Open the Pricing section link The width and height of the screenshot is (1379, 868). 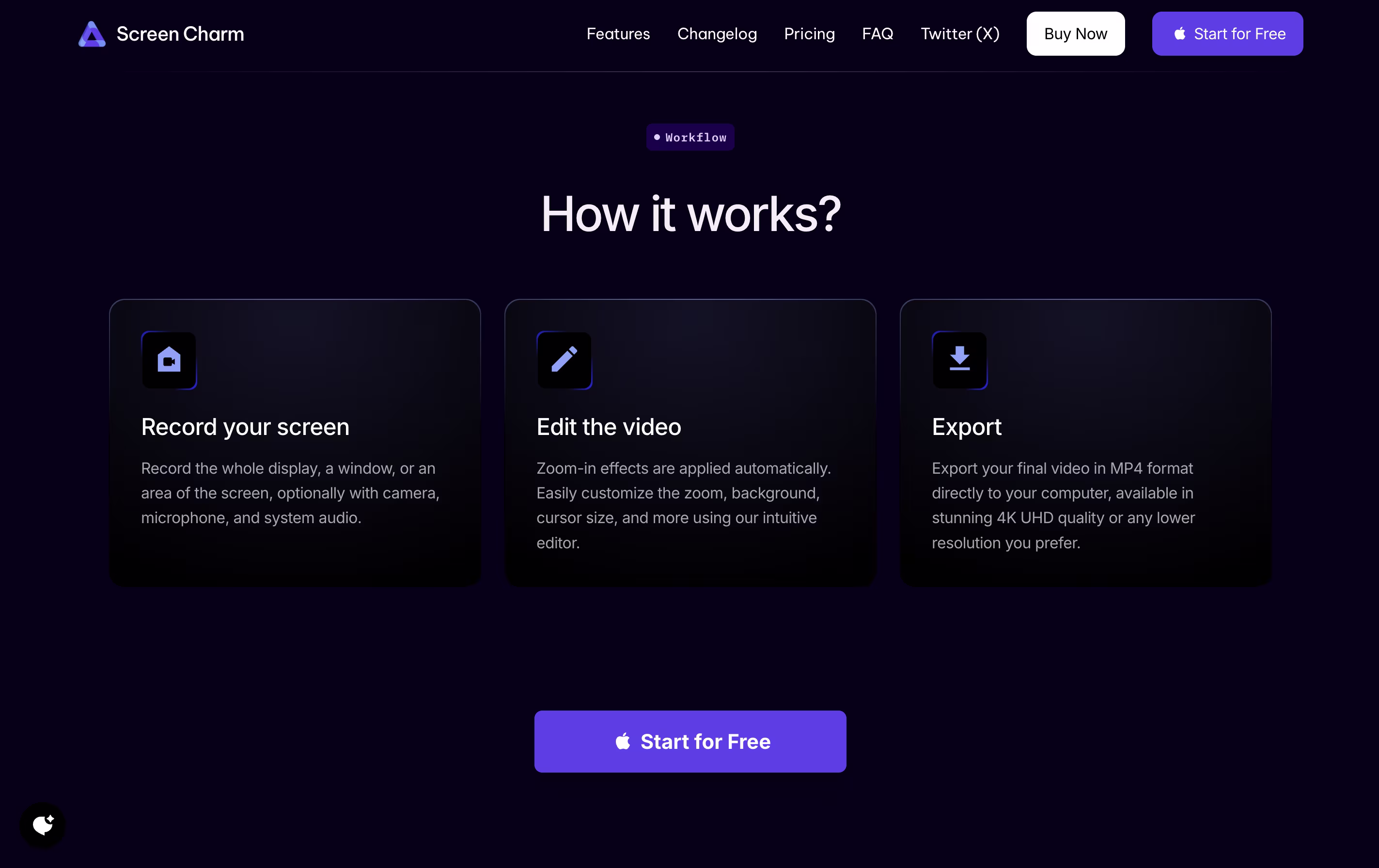pos(809,34)
